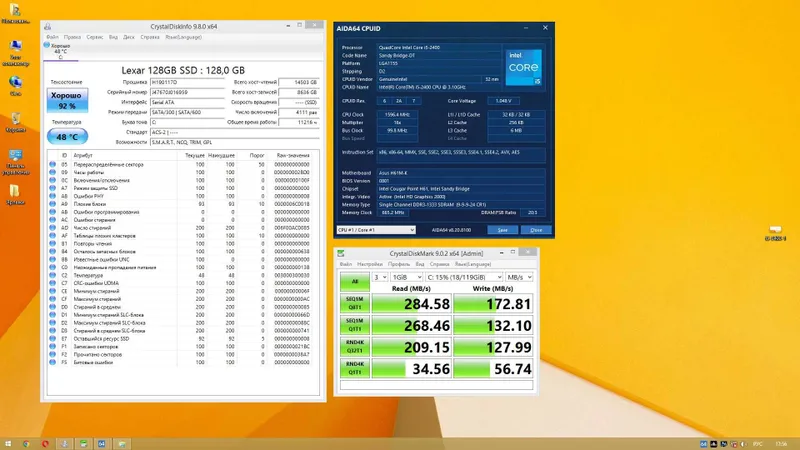Screen dimensions: 800x450
Task: Select the Control Panel desktop icon
Action: point(15,161)
